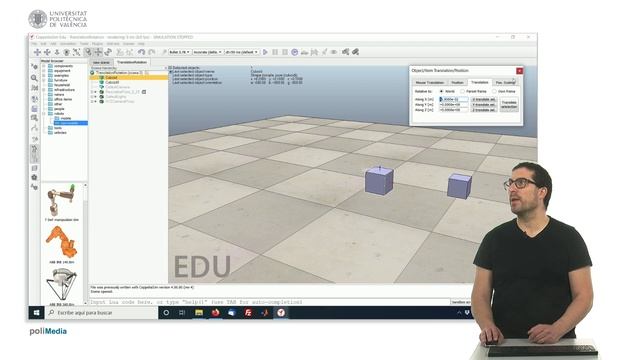Viewport: 640px width, 360px height.
Task: Redo the last undone action
Action: click(x=151, y=52)
